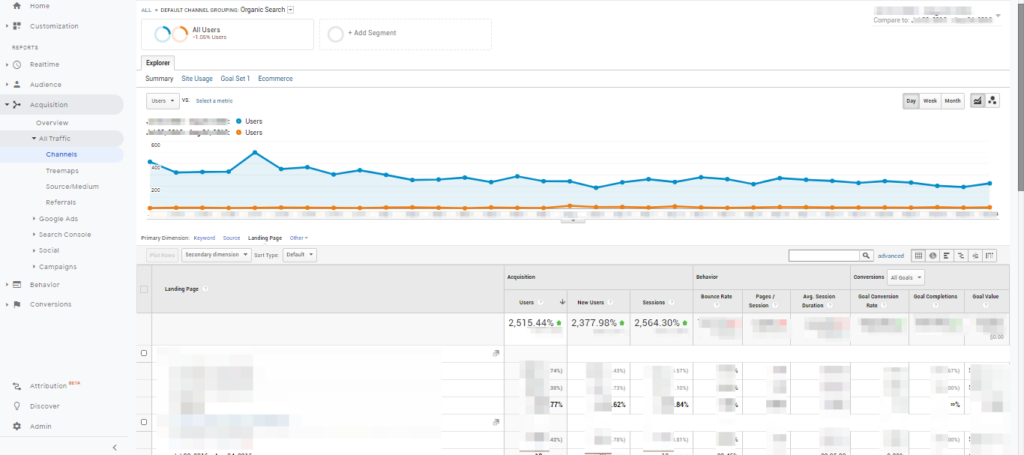Expand the Campaigns section
The image size is (1024, 455).
35,266
